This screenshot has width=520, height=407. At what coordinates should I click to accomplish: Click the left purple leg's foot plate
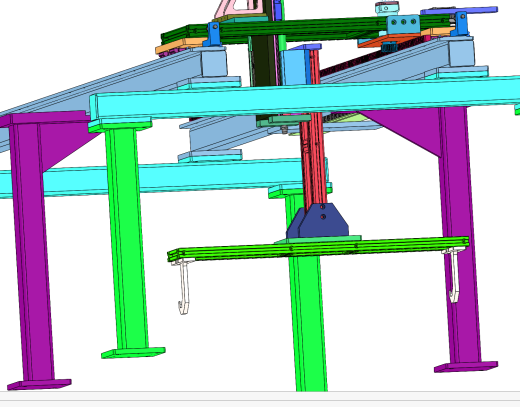39,385
